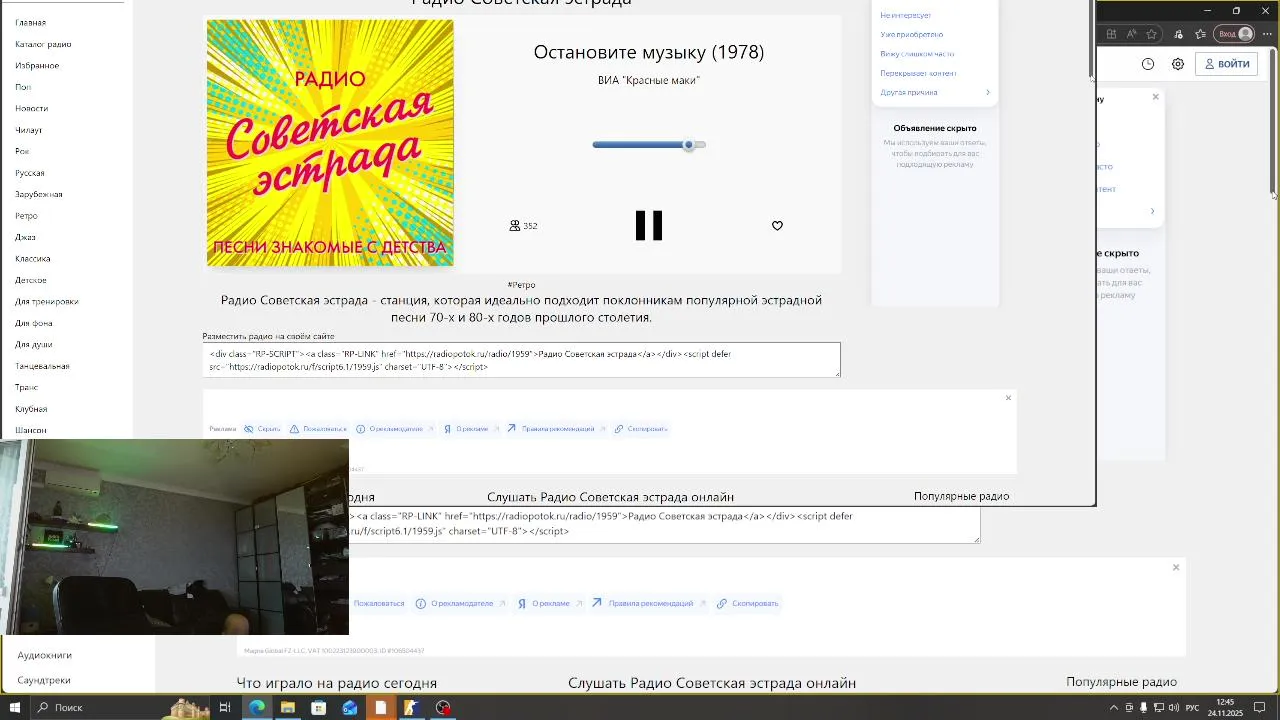Open 'О рекламе' Yandex icon in front ad bar
Viewport: 1280px width, 720px height.
click(448, 429)
